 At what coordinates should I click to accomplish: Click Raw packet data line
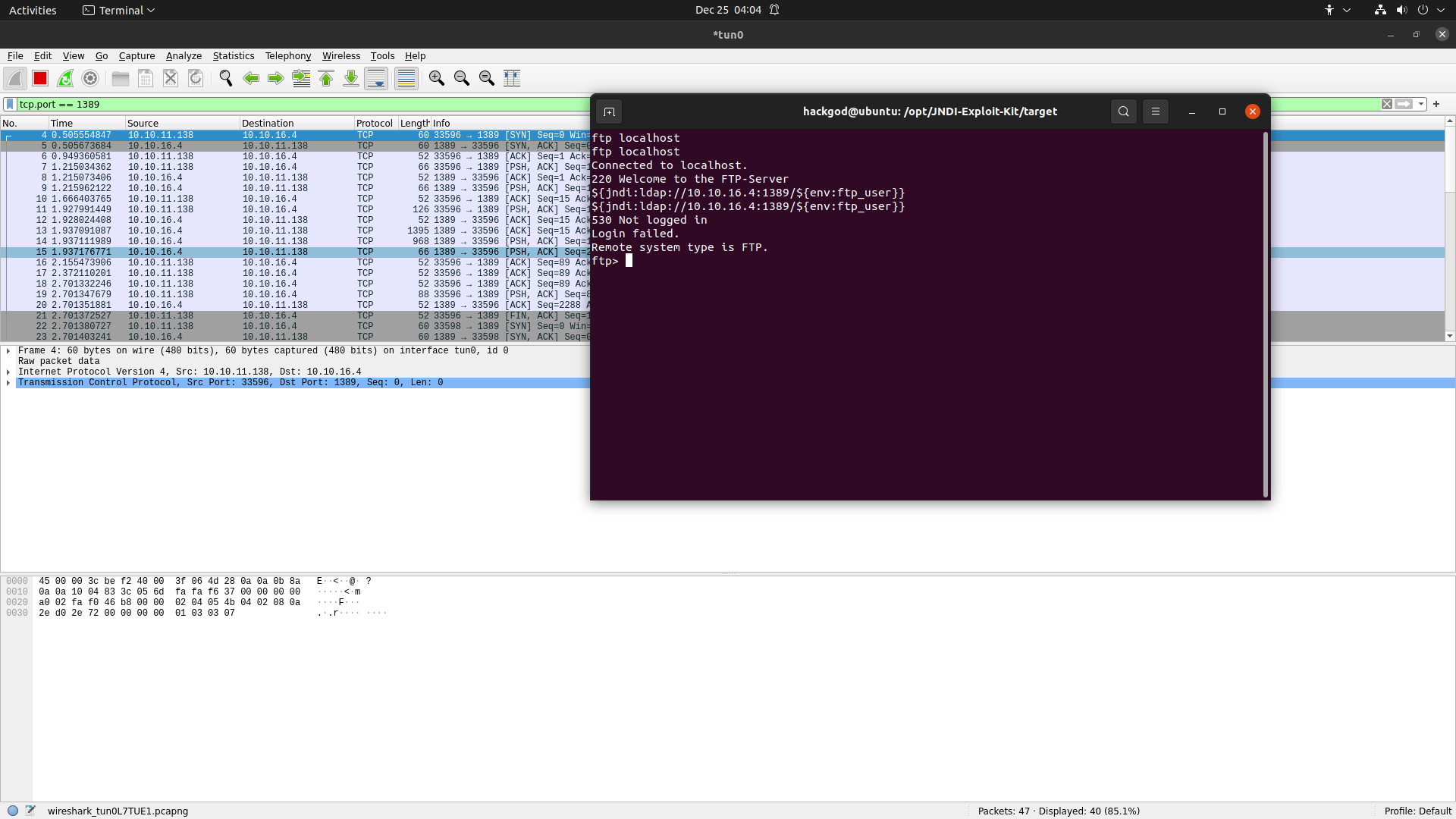coord(58,361)
